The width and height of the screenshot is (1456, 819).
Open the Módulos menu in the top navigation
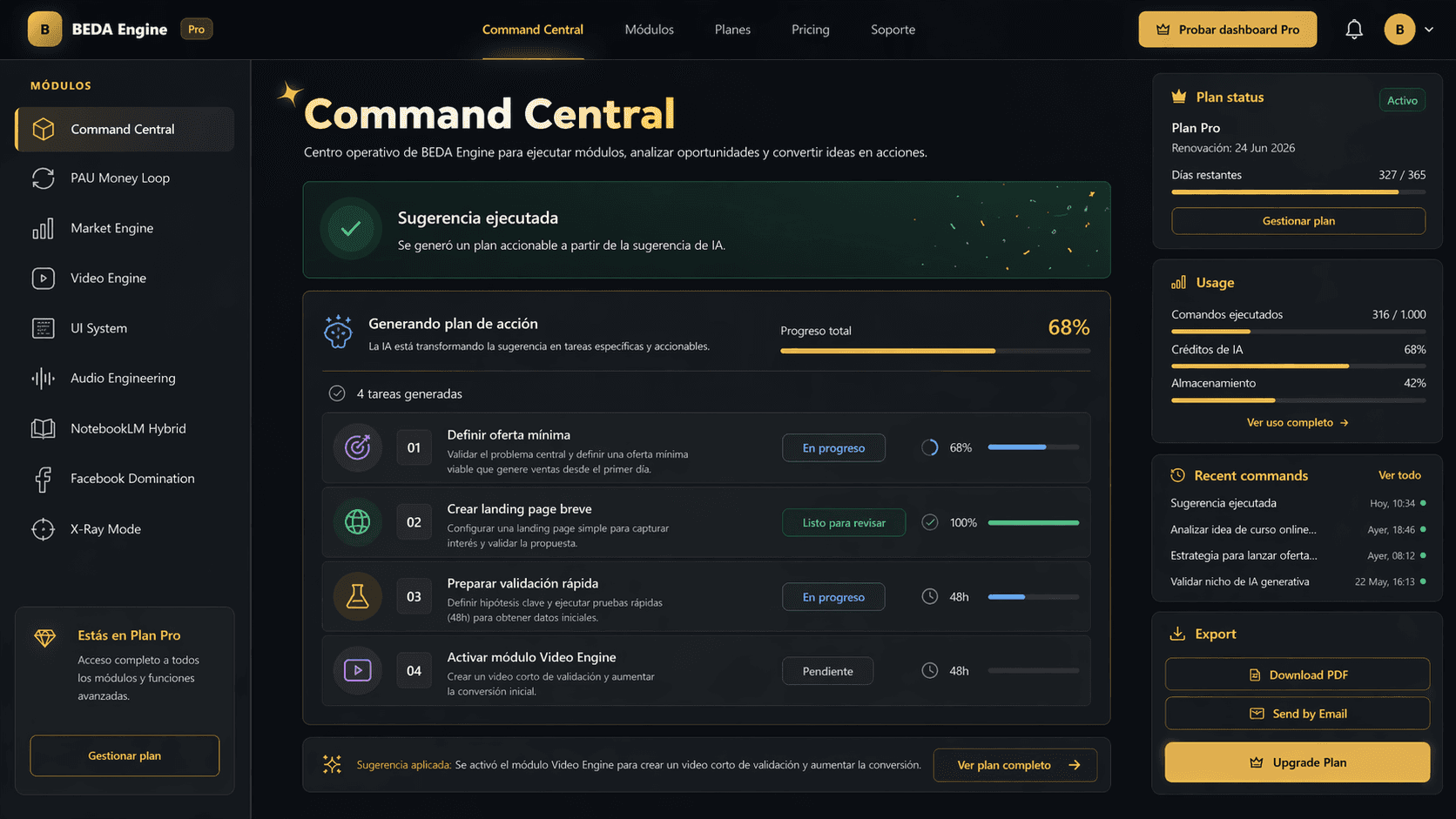point(649,29)
